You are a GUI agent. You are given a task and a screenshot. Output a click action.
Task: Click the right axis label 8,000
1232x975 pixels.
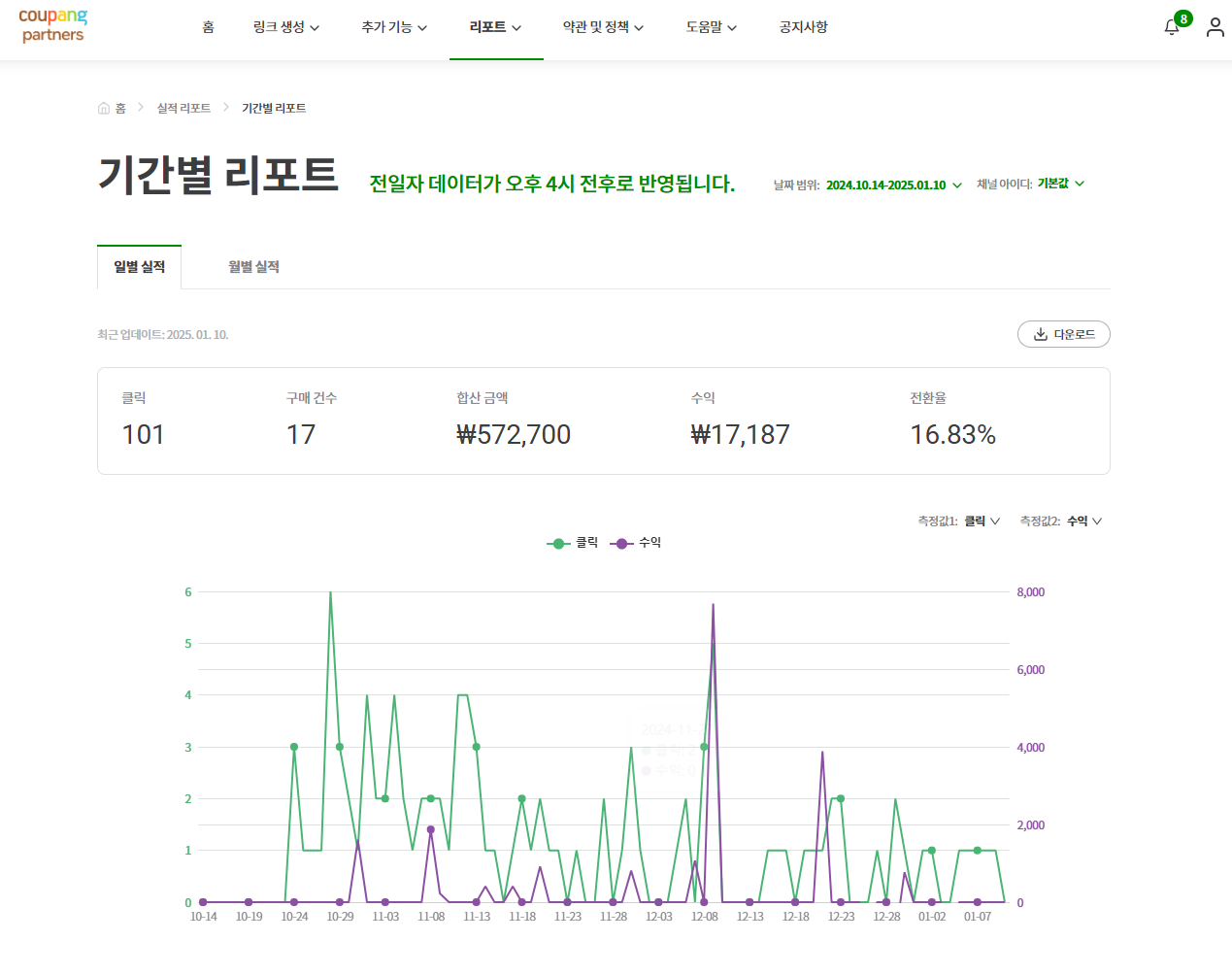[1031, 592]
